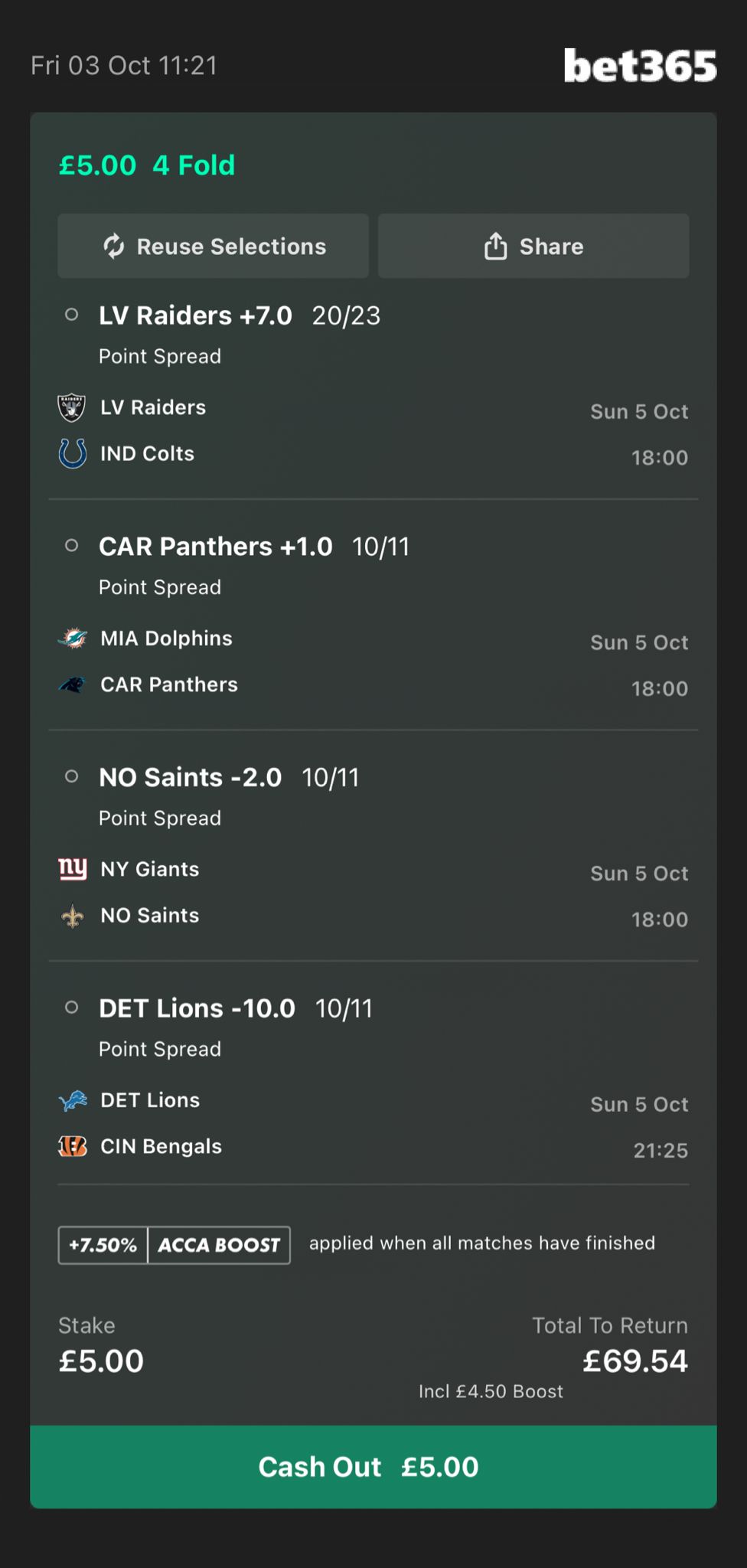Select the DET Lions -10.0 status circle

point(72,1008)
